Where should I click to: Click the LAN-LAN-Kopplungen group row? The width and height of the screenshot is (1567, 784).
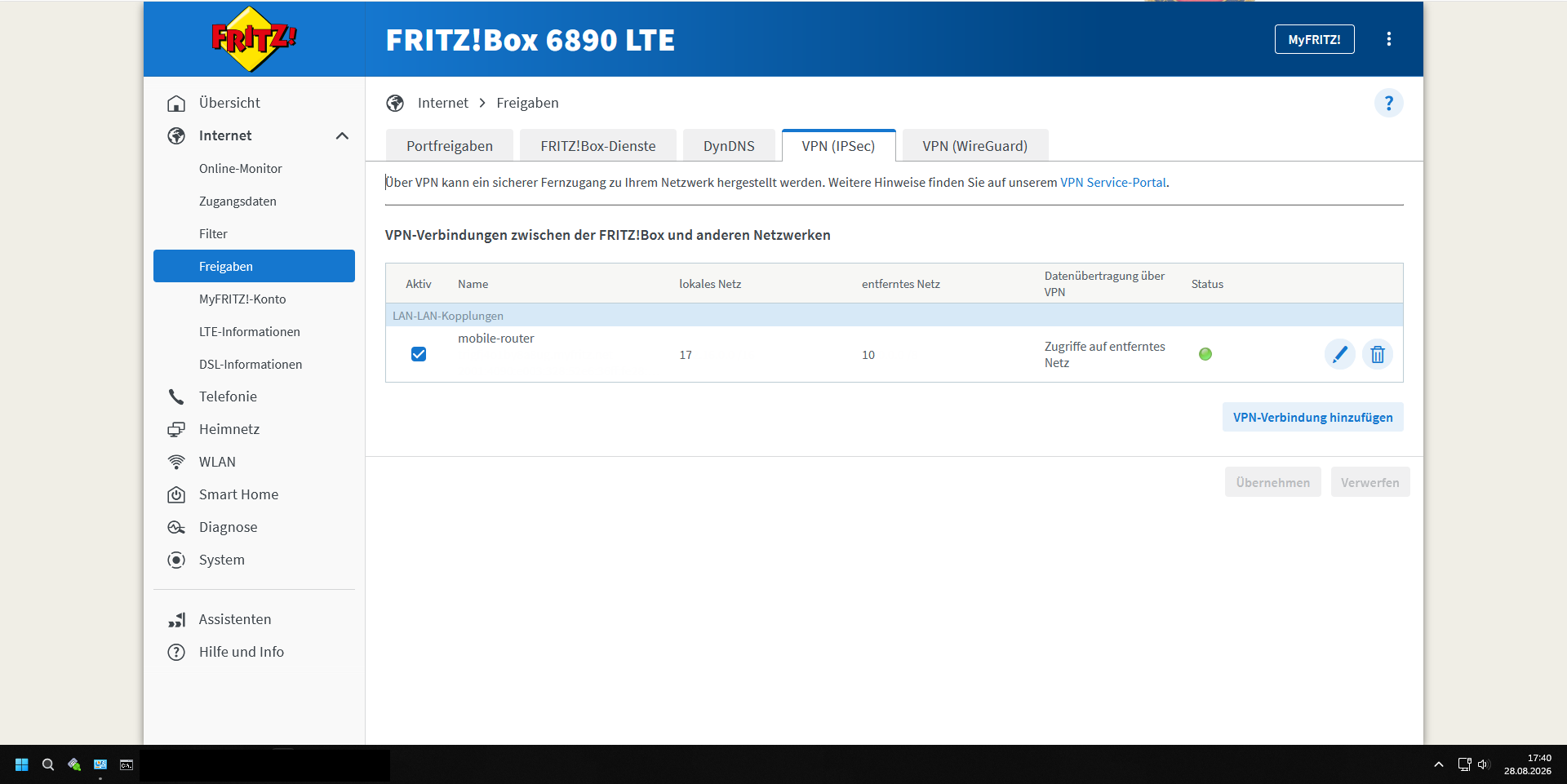click(x=894, y=316)
